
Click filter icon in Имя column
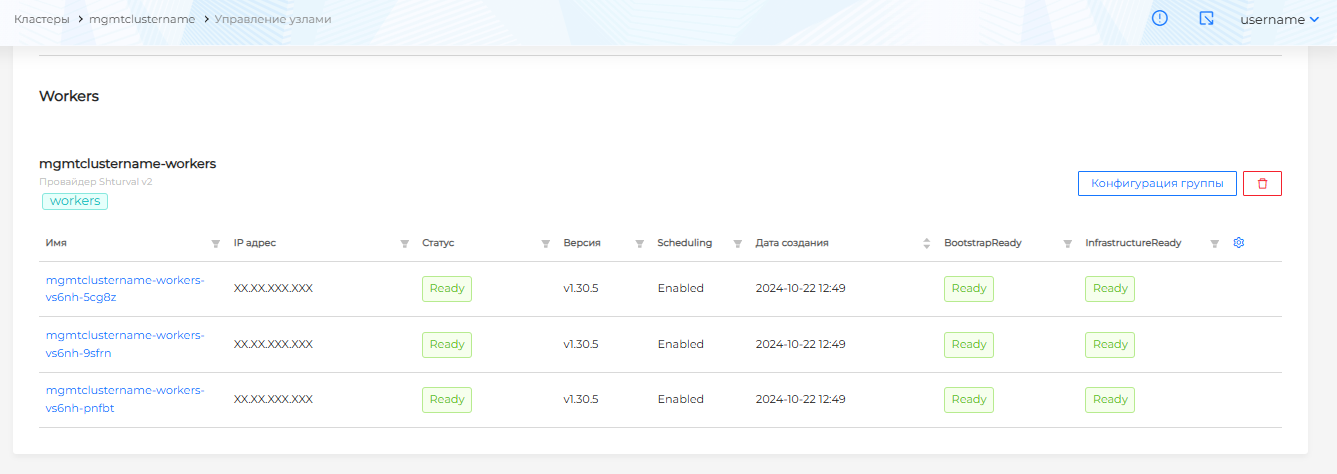(x=215, y=243)
